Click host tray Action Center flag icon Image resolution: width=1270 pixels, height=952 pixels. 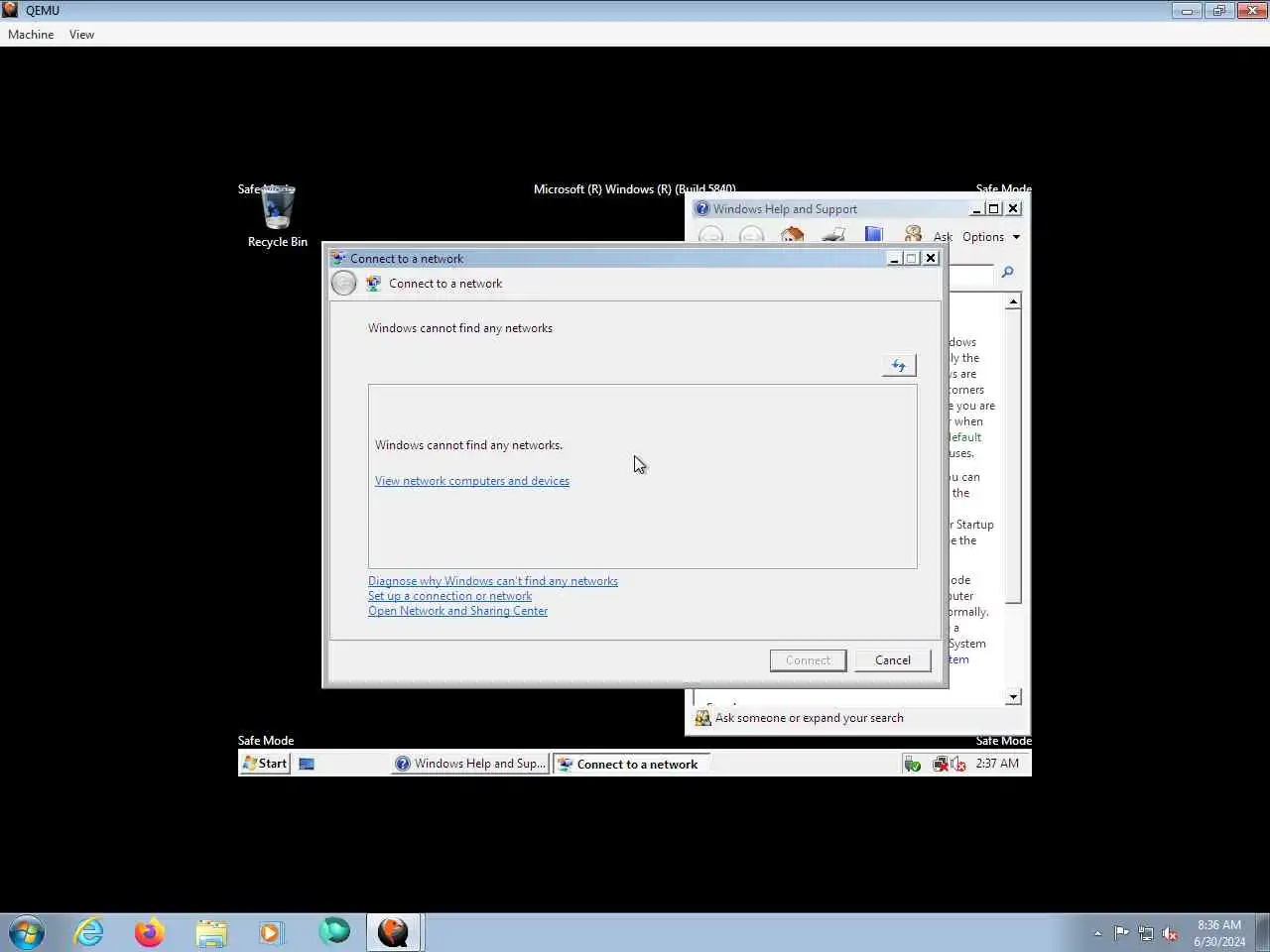pyautogui.click(x=1121, y=933)
